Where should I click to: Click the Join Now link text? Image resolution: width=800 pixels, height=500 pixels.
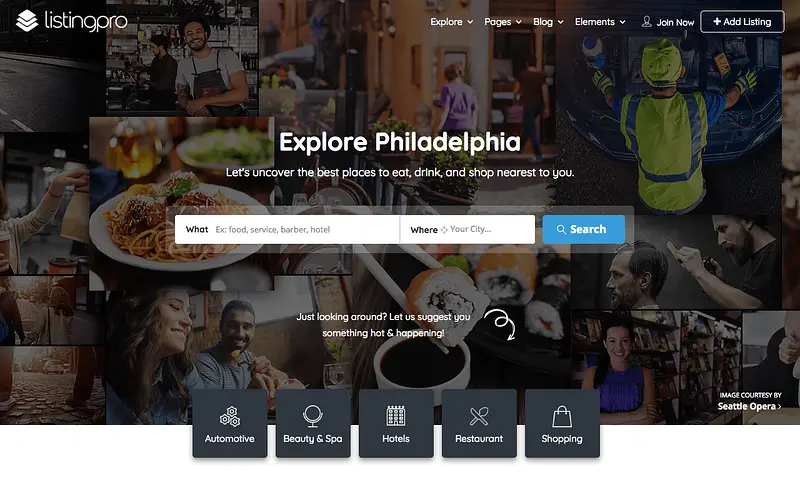[x=675, y=22]
